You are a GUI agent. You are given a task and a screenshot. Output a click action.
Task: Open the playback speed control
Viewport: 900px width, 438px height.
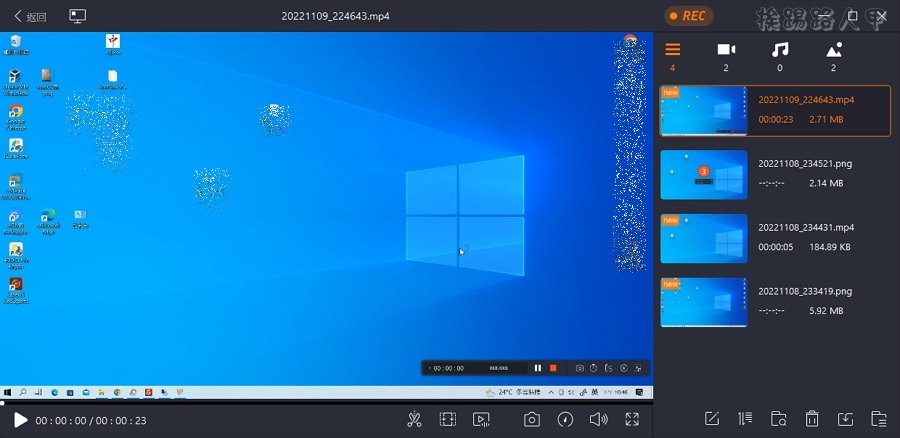pyautogui.click(x=565, y=420)
